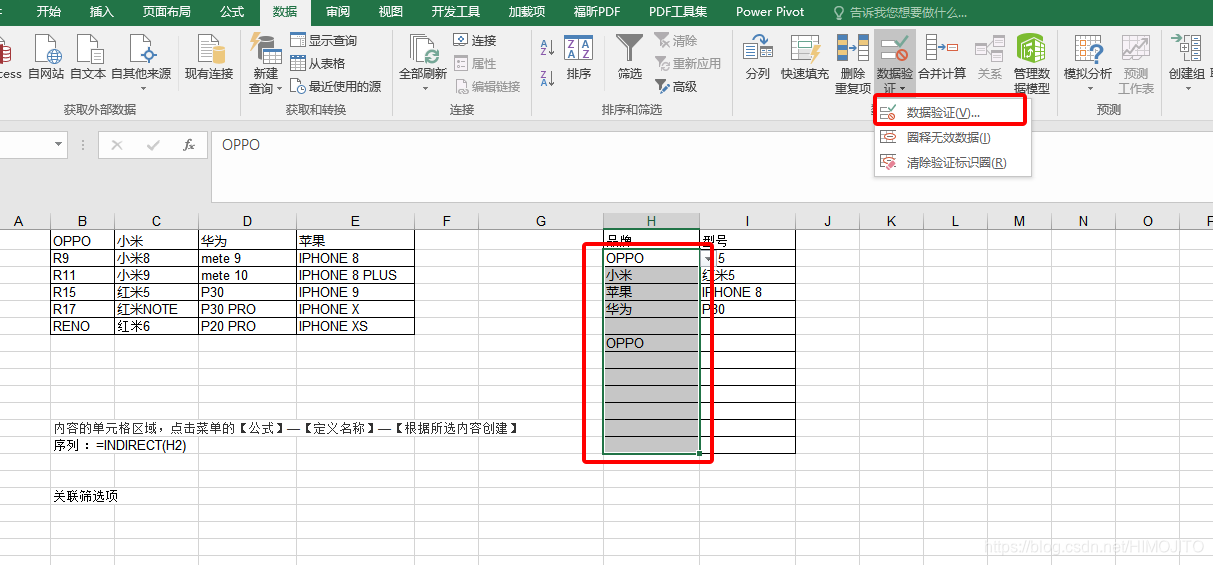Select column H header

651,221
